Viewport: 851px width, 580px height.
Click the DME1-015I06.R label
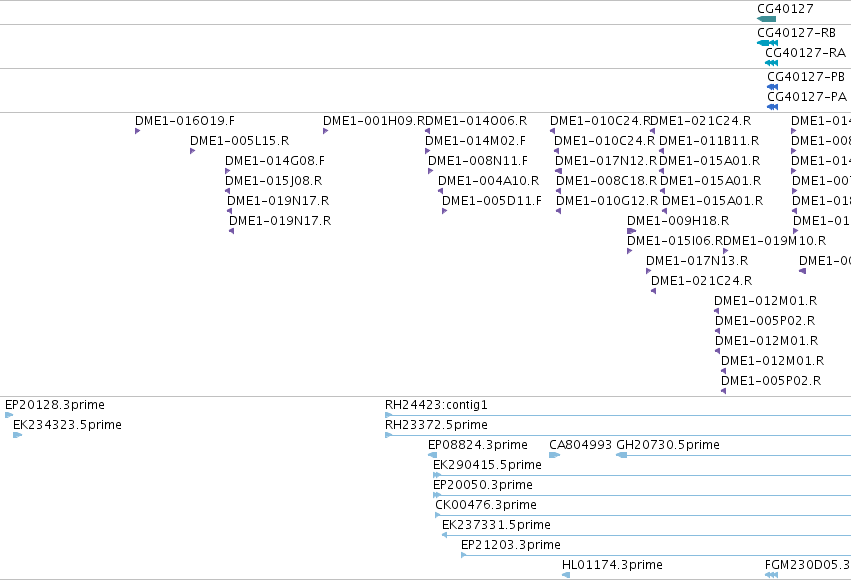coord(675,240)
